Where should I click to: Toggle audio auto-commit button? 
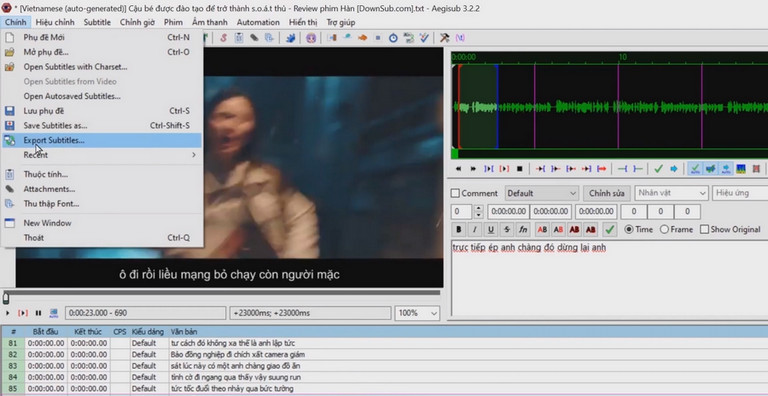pos(695,169)
